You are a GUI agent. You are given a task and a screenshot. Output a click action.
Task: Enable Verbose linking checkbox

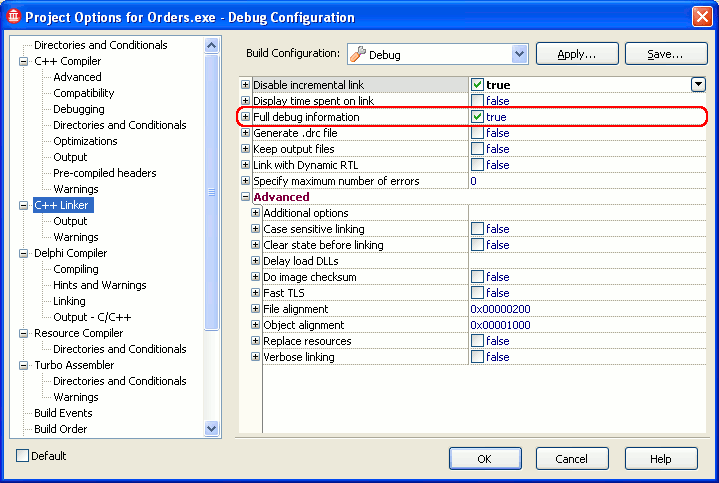478,357
